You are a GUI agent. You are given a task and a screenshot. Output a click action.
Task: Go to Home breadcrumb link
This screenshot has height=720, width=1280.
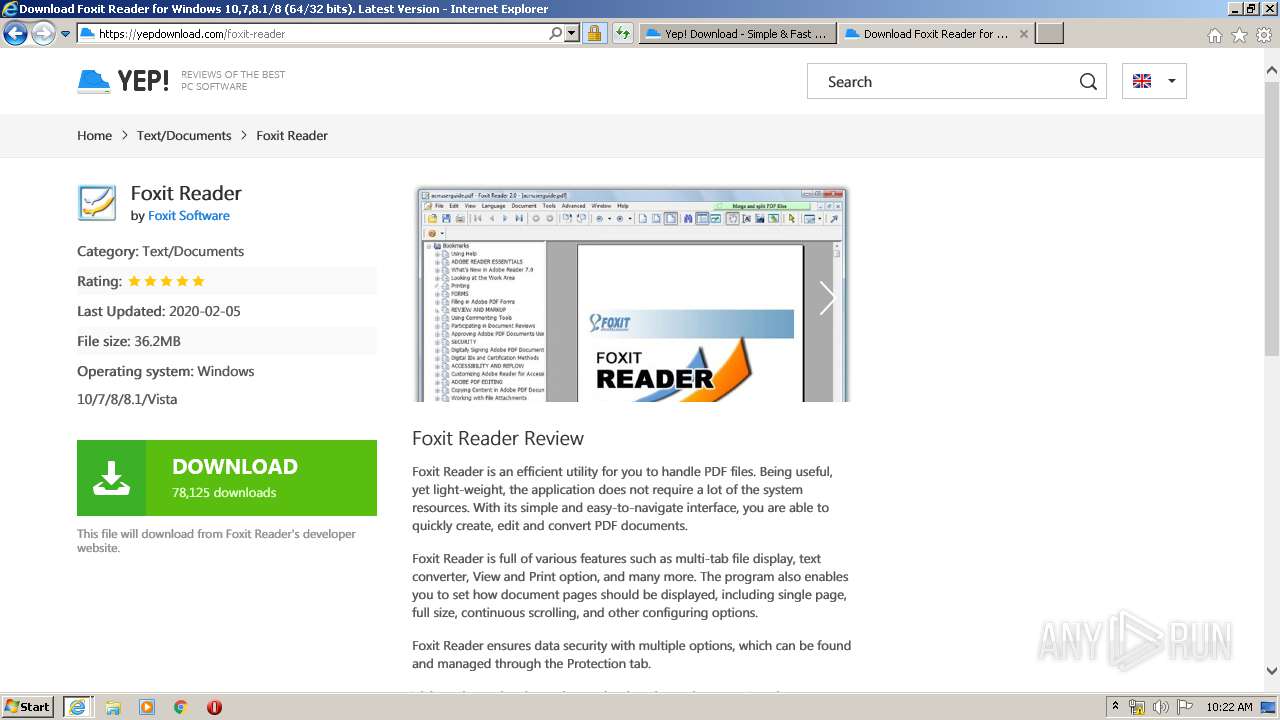click(x=94, y=136)
